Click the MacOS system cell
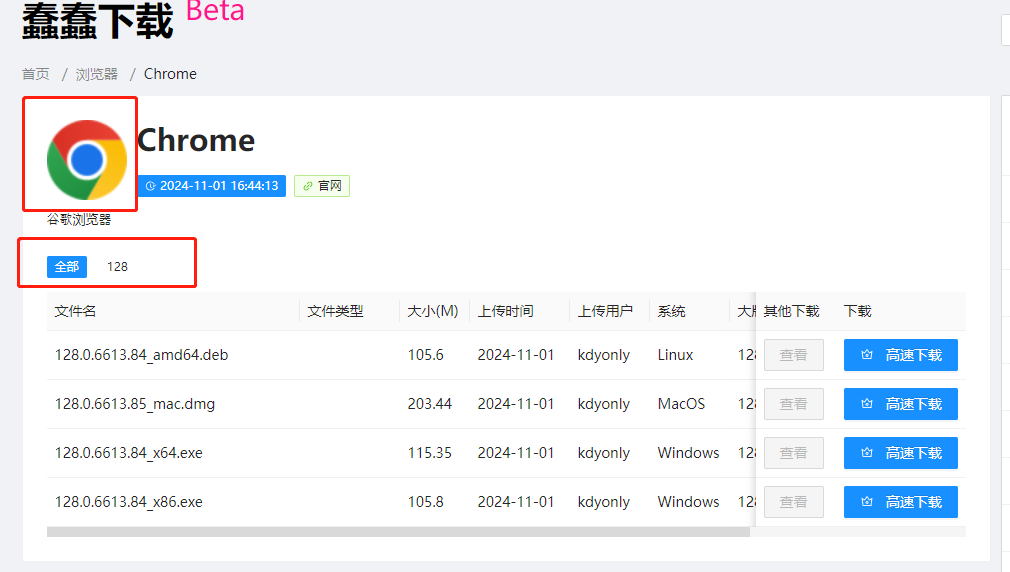 [681, 404]
